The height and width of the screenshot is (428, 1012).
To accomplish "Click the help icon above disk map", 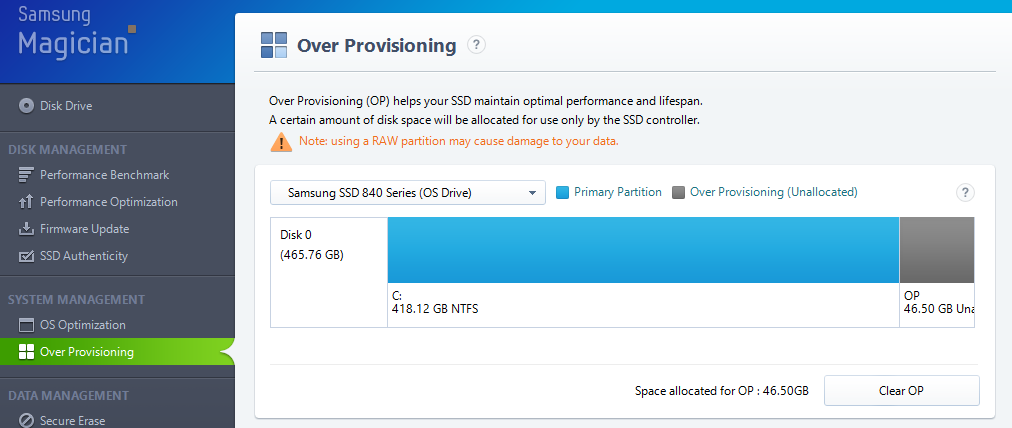I will click(965, 193).
